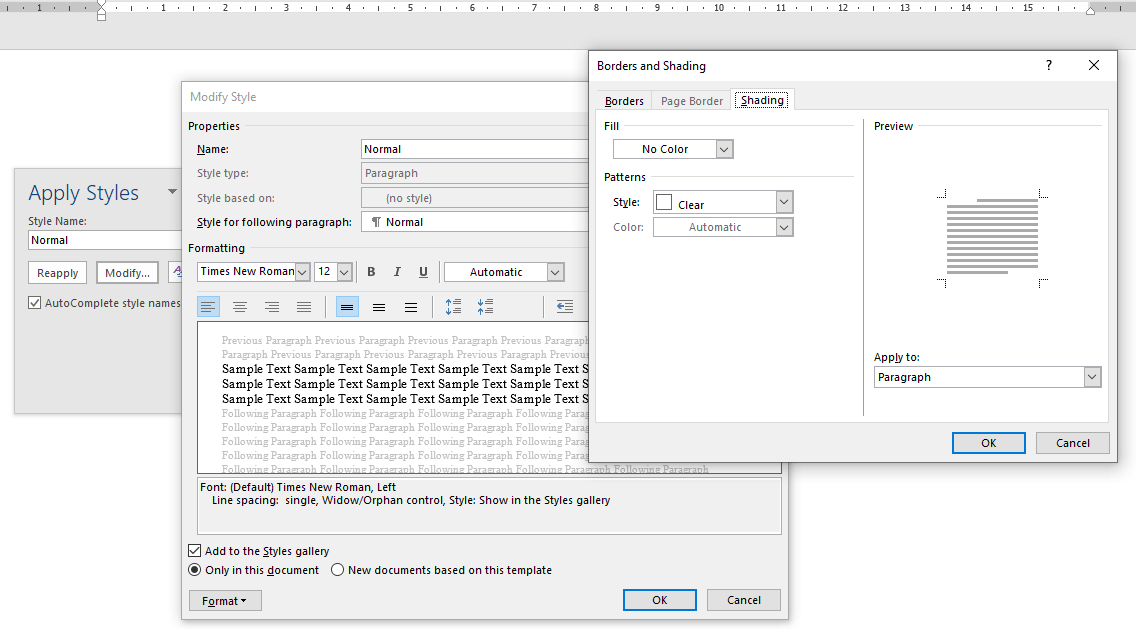Toggle AutoComplete style names checkbox

[35, 303]
